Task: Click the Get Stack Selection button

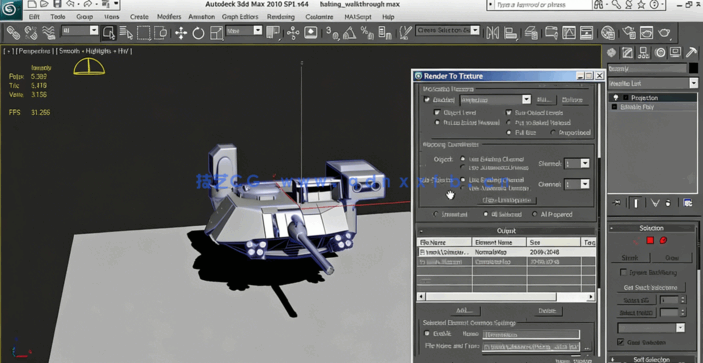Action: (x=651, y=287)
